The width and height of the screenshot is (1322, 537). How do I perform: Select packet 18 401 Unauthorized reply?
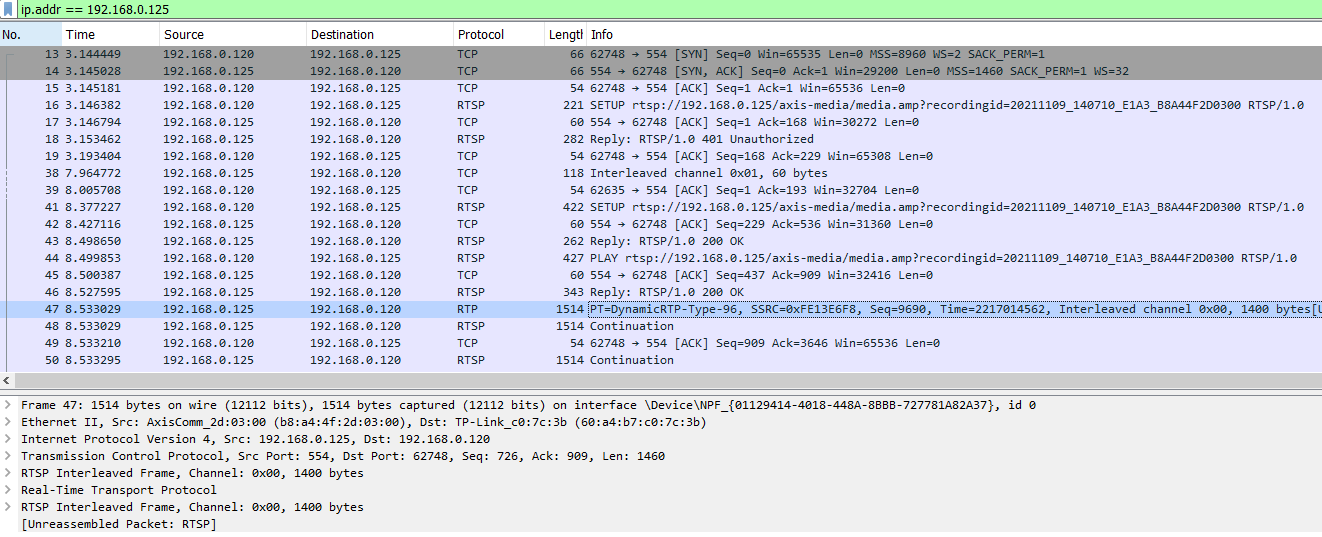pos(661,139)
